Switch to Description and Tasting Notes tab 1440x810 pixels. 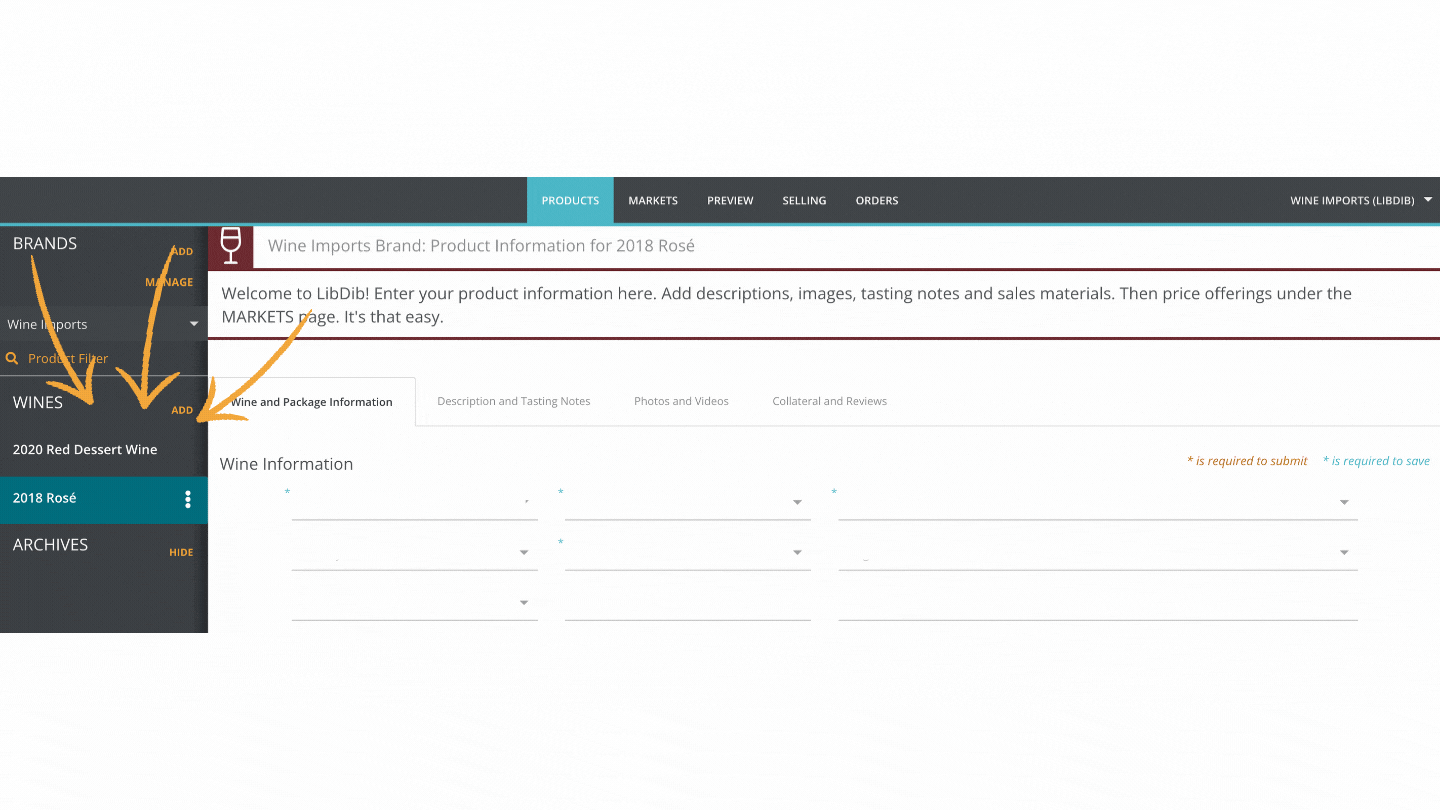513,400
